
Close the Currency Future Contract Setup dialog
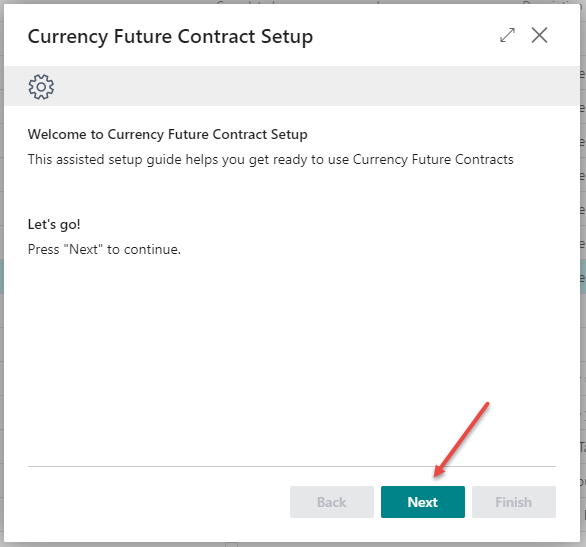coord(539,35)
